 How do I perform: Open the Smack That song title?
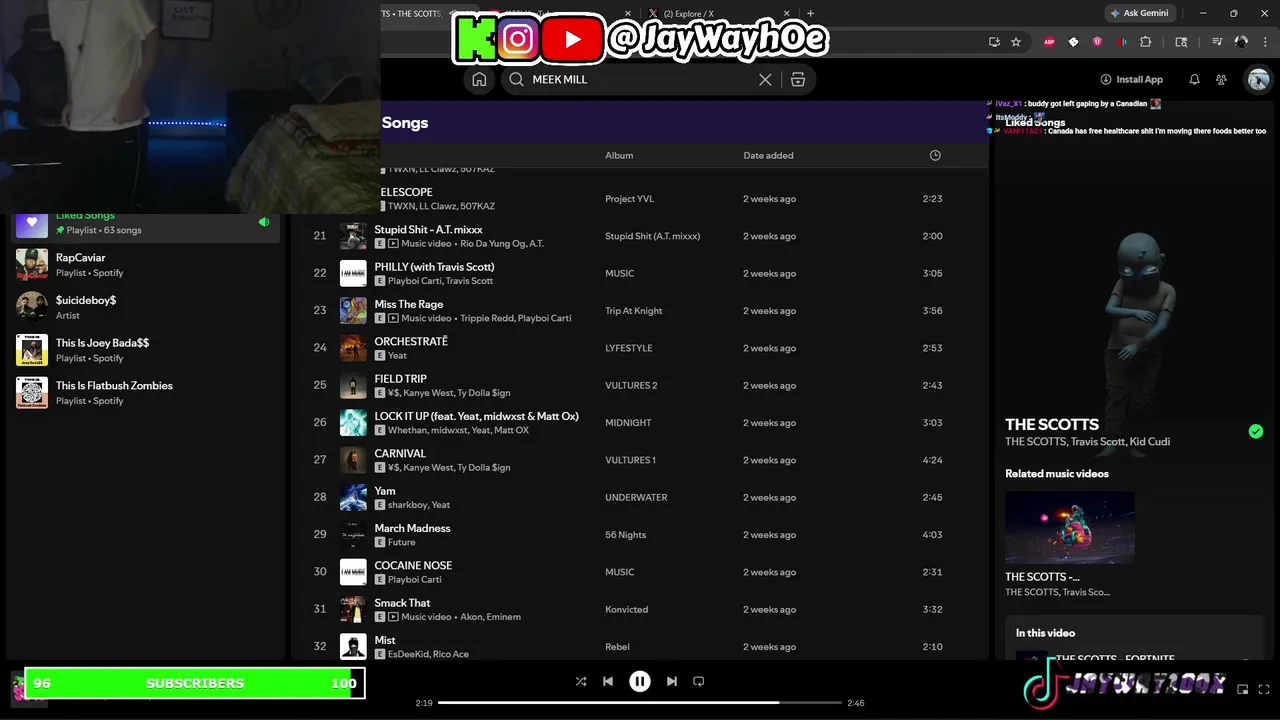click(402, 603)
